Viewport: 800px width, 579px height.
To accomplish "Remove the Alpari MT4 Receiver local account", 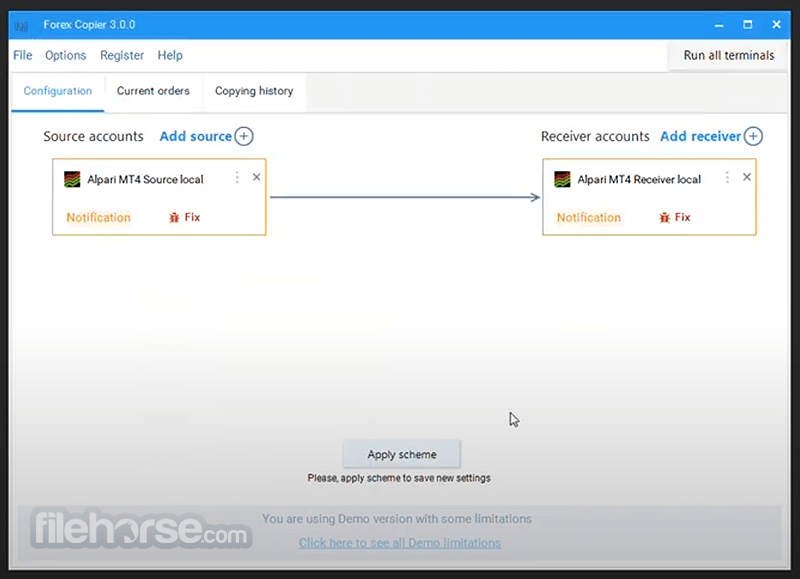I will [x=747, y=177].
